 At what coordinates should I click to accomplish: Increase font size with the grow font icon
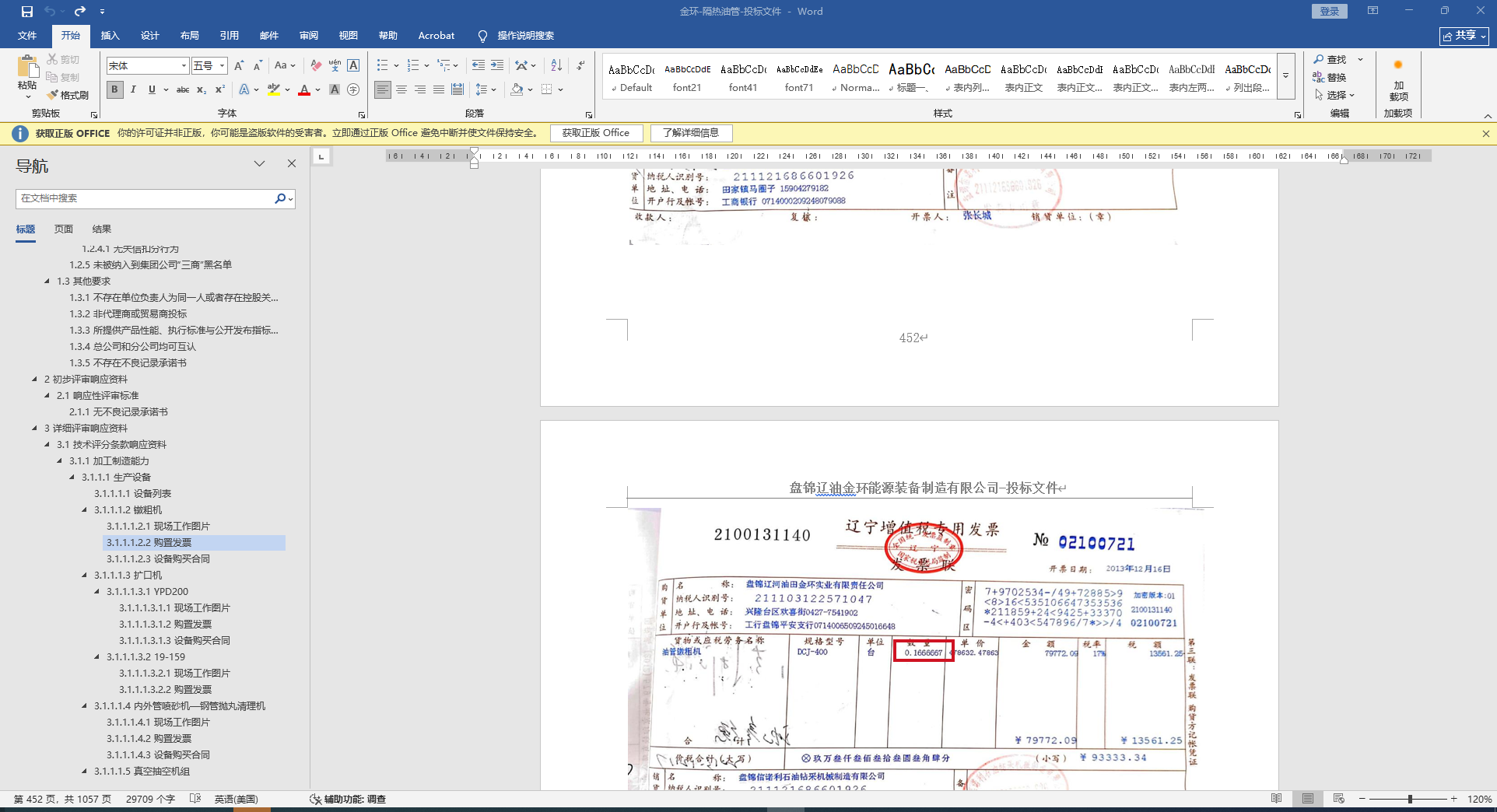[239, 66]
